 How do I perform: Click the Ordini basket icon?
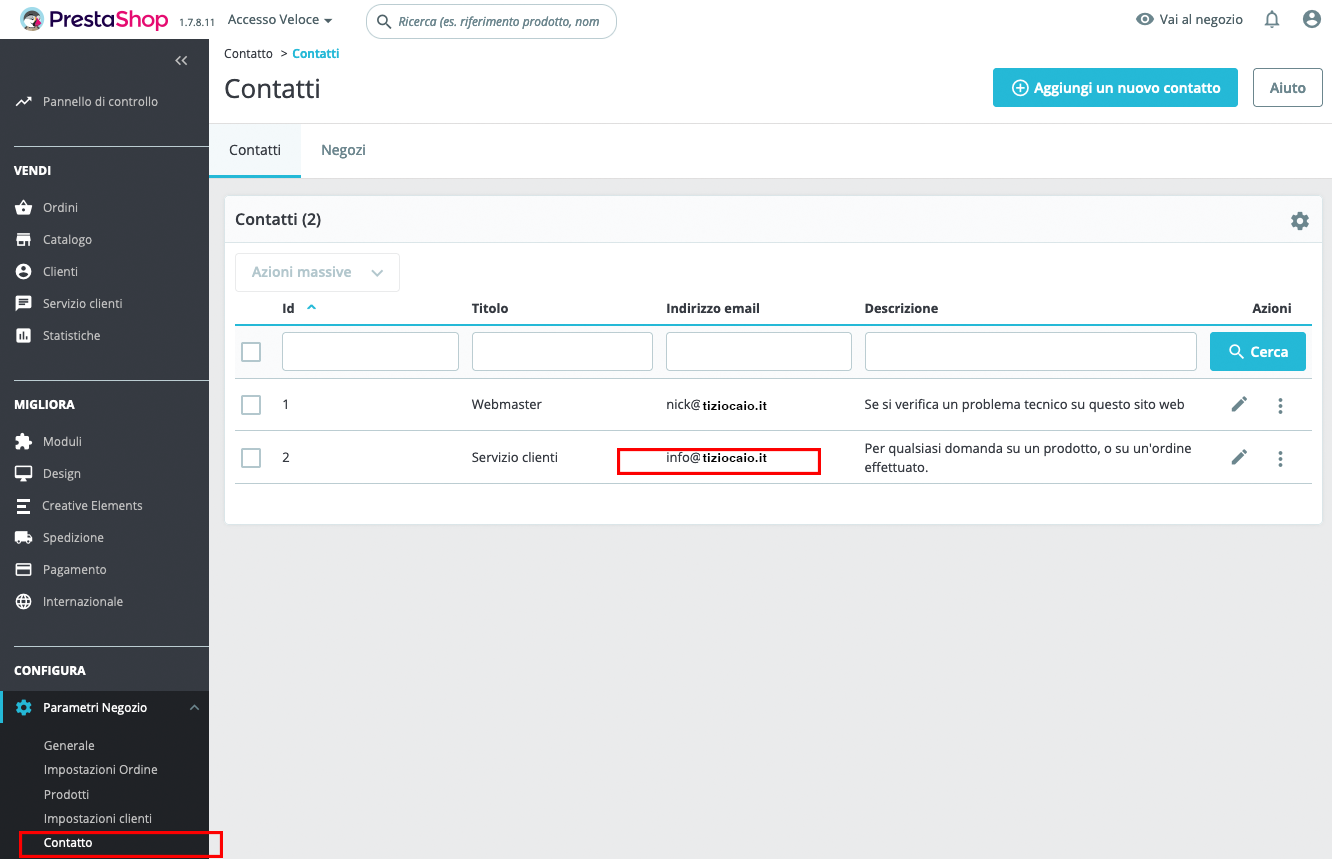[x=24, y=207]
